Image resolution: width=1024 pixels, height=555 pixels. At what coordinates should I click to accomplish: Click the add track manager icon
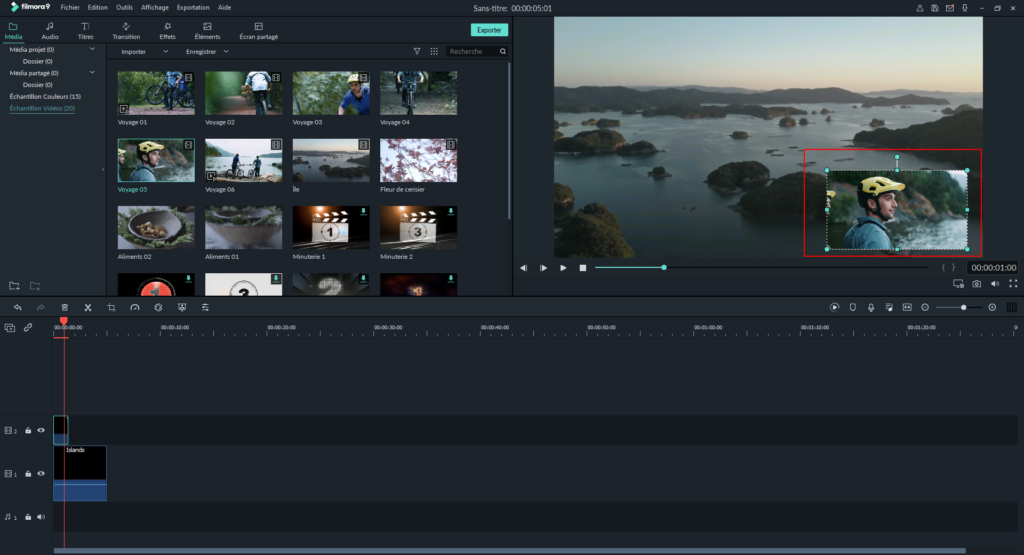tap(10, 328)
